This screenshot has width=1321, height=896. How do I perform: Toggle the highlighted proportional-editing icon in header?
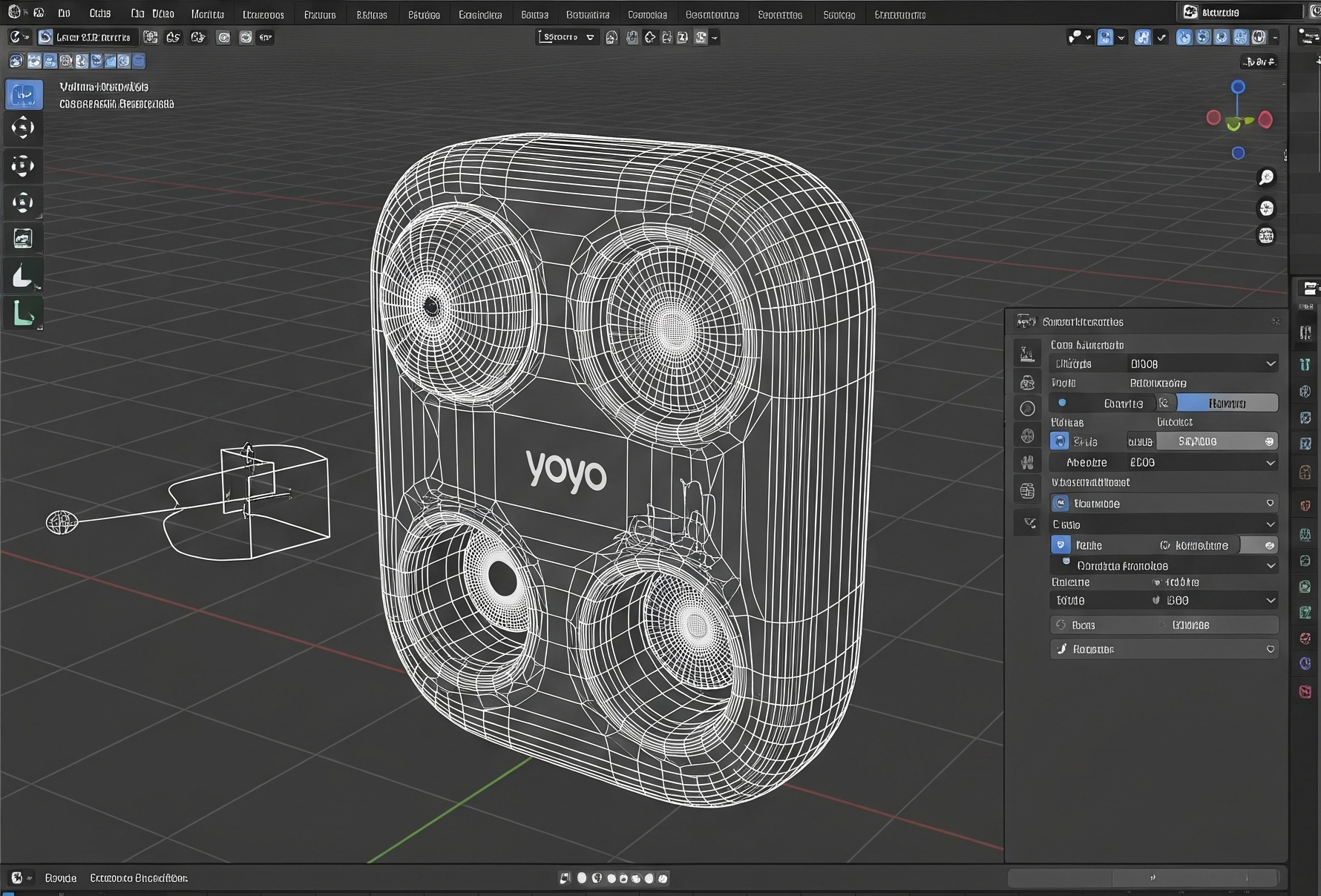click(x=701, y=37)
